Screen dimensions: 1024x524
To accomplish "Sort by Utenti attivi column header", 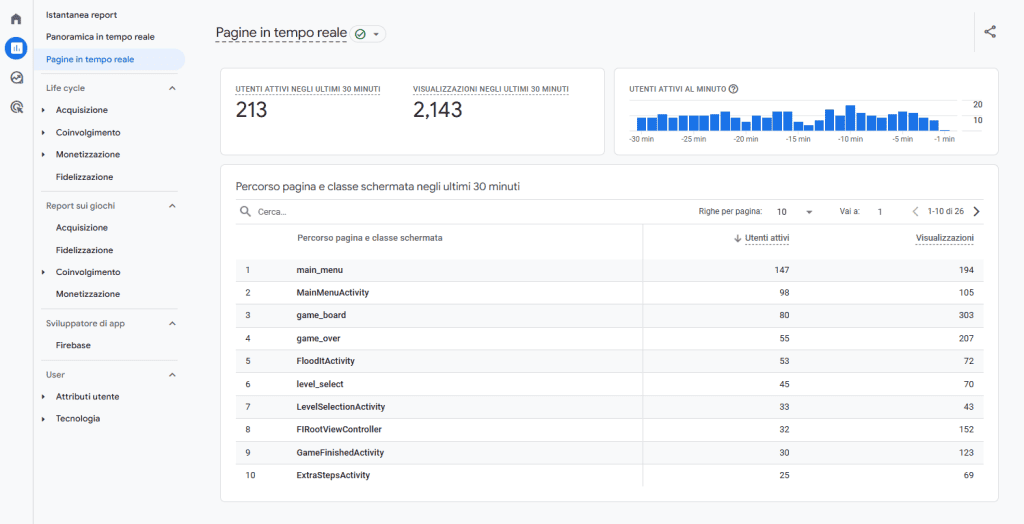I will pyautogui.click(x=767, y=238).
